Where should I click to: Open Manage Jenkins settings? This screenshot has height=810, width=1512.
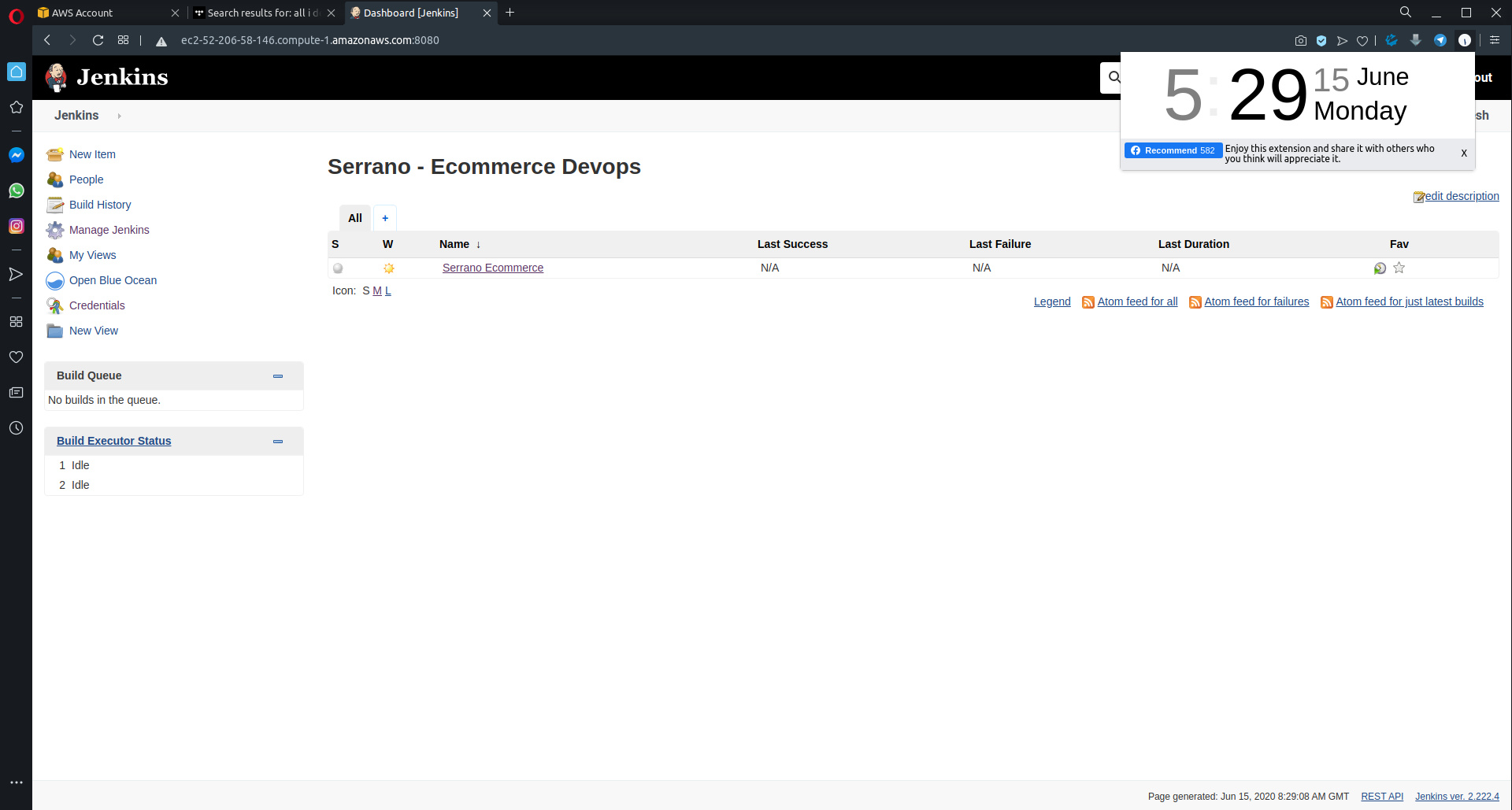pos(109,230)
